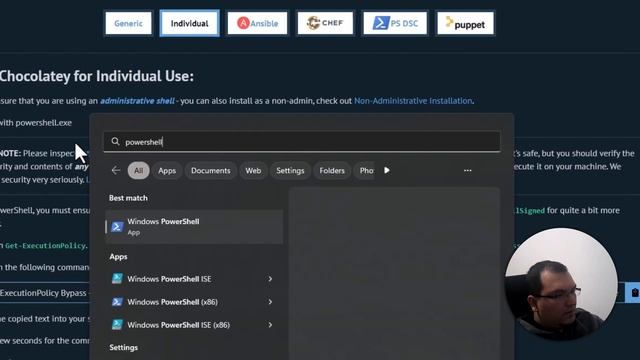
Task: Choose the Chef install method
Action: 325,23
